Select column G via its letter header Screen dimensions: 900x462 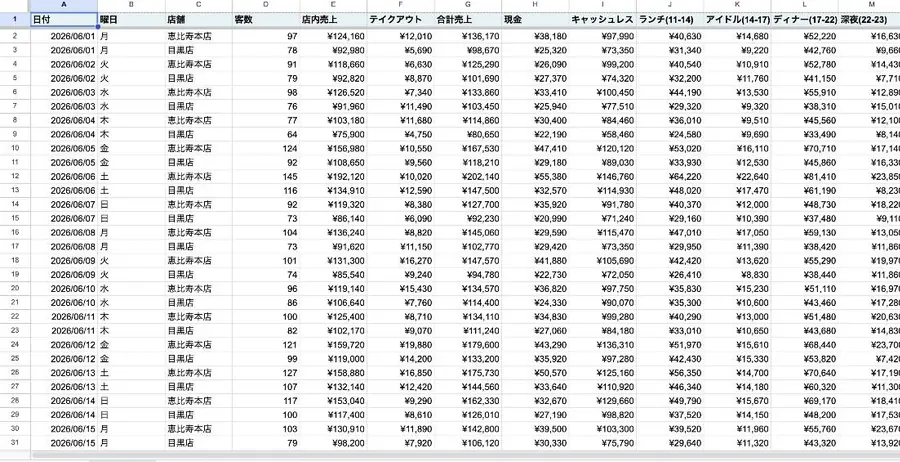tap(468, 5)
